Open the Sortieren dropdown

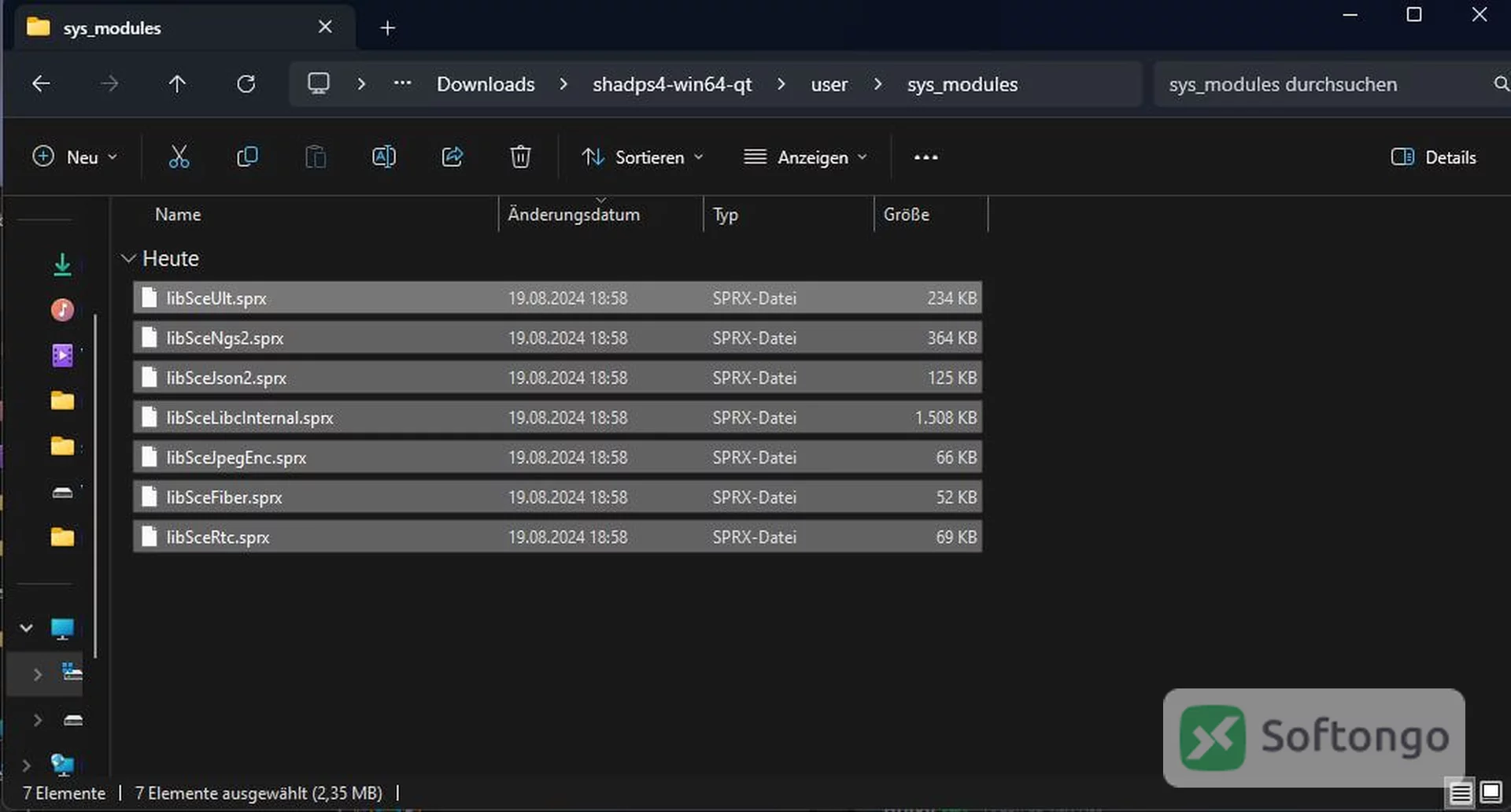coord(642,157)
